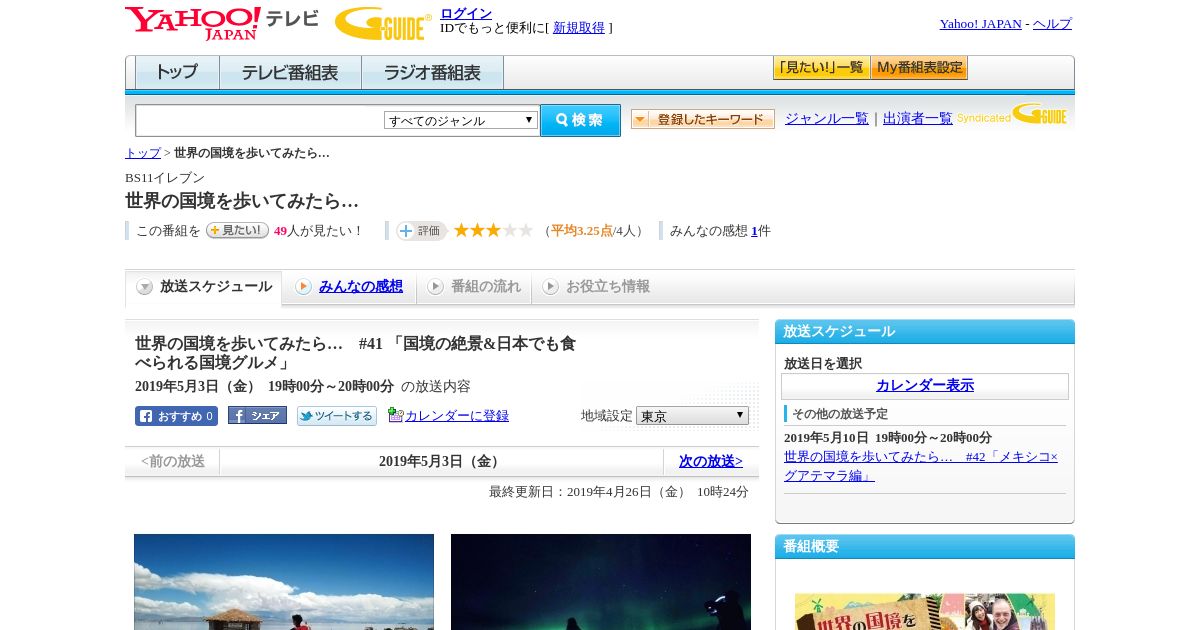Click the 評価 plus rating button
Image resolution: width=1200 pixels, height=630 pixels.
coord(421,231)
